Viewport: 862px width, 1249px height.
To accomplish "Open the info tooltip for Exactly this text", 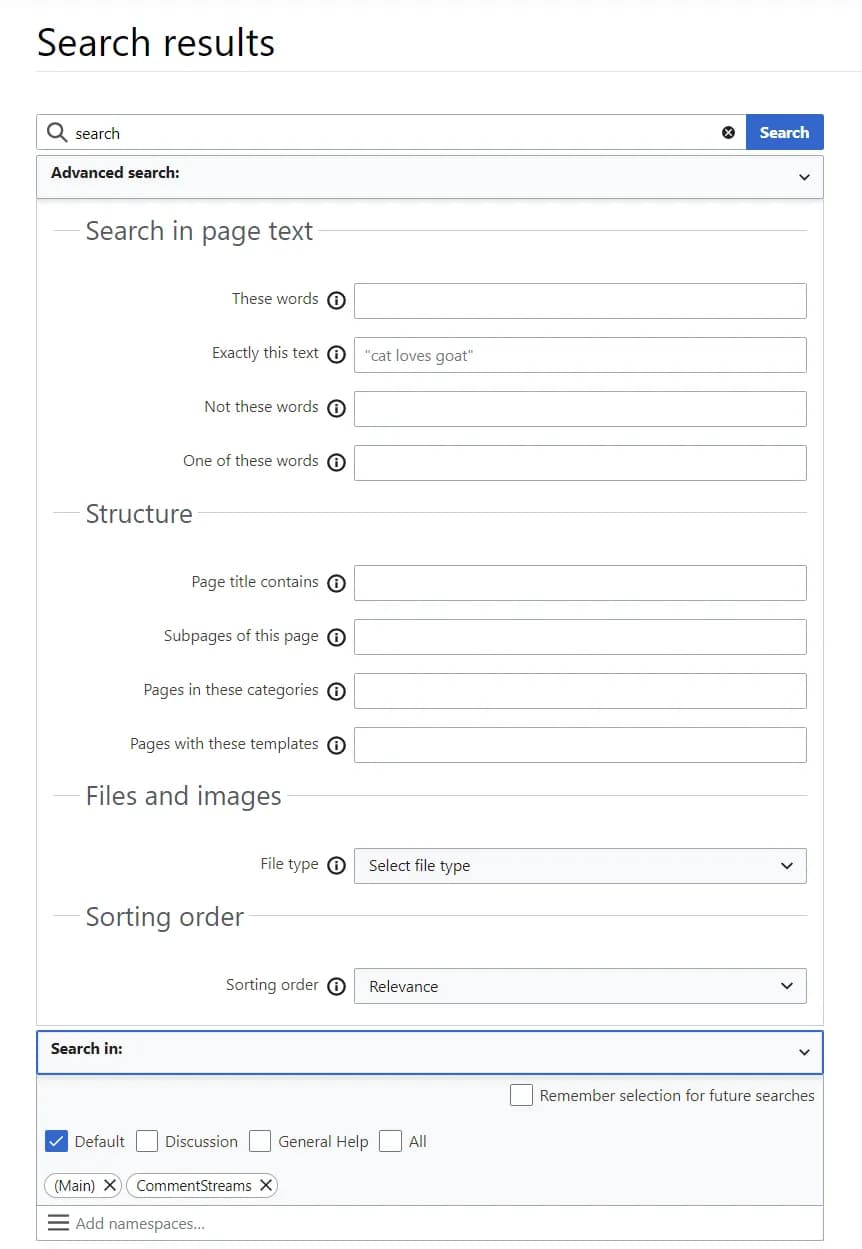I will coord(336,354).
